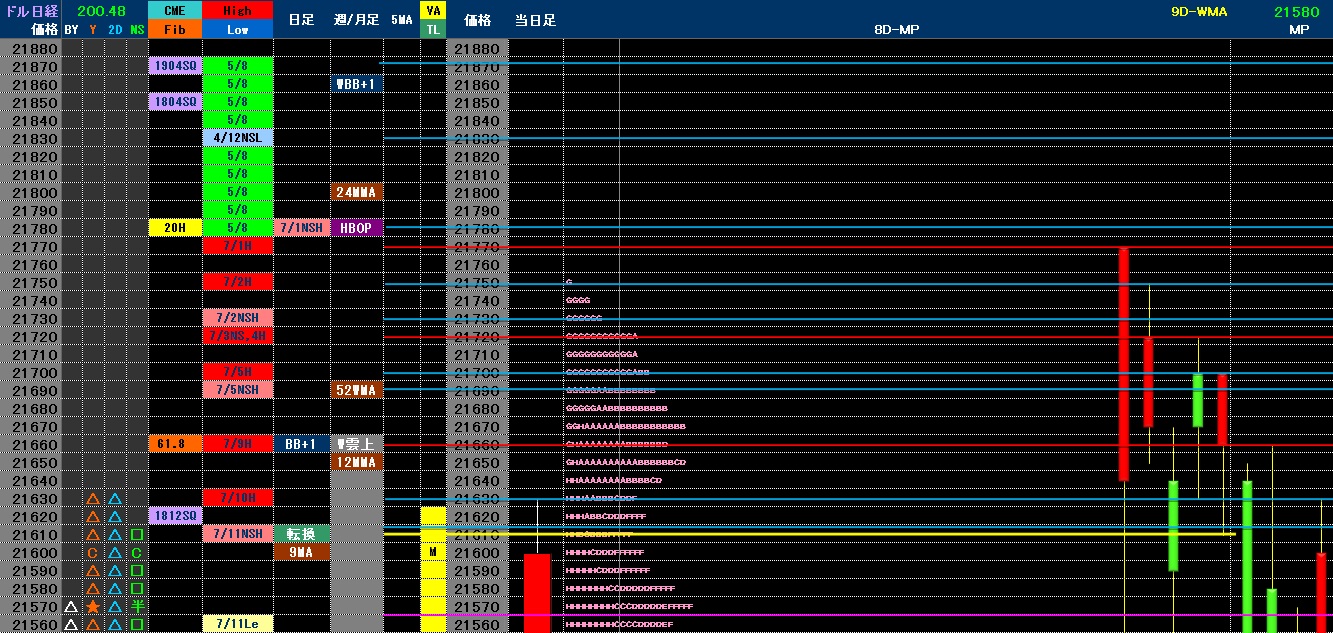Select the brown 9MA cell

pos(301,552)
